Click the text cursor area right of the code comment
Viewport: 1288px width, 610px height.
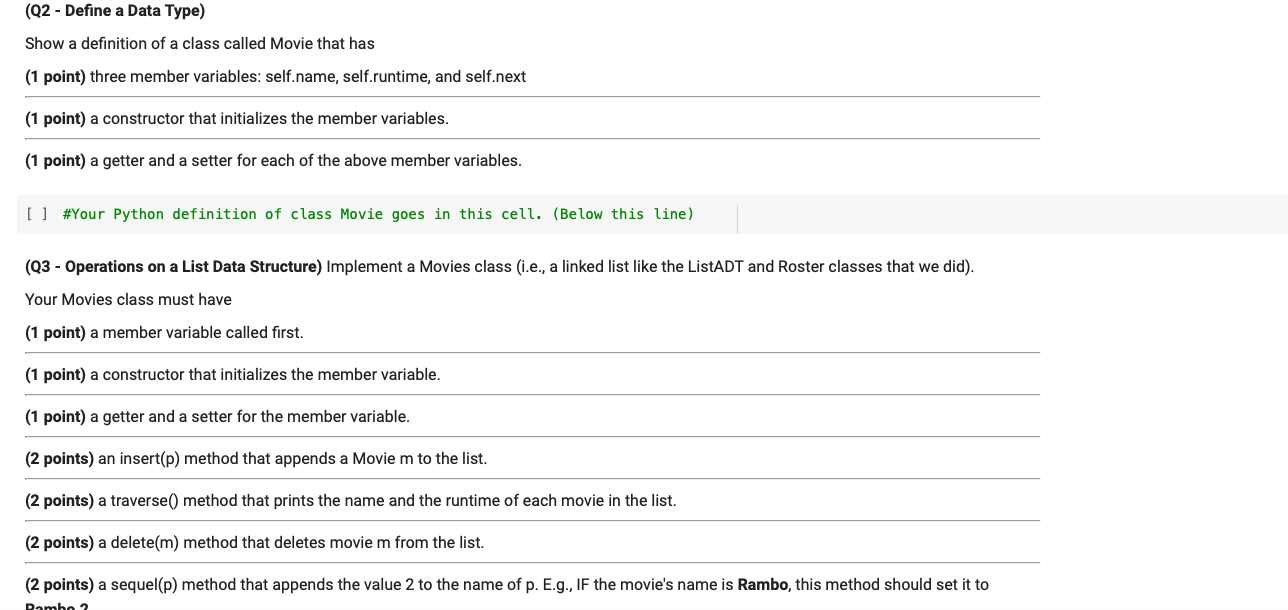pos(738,213)
